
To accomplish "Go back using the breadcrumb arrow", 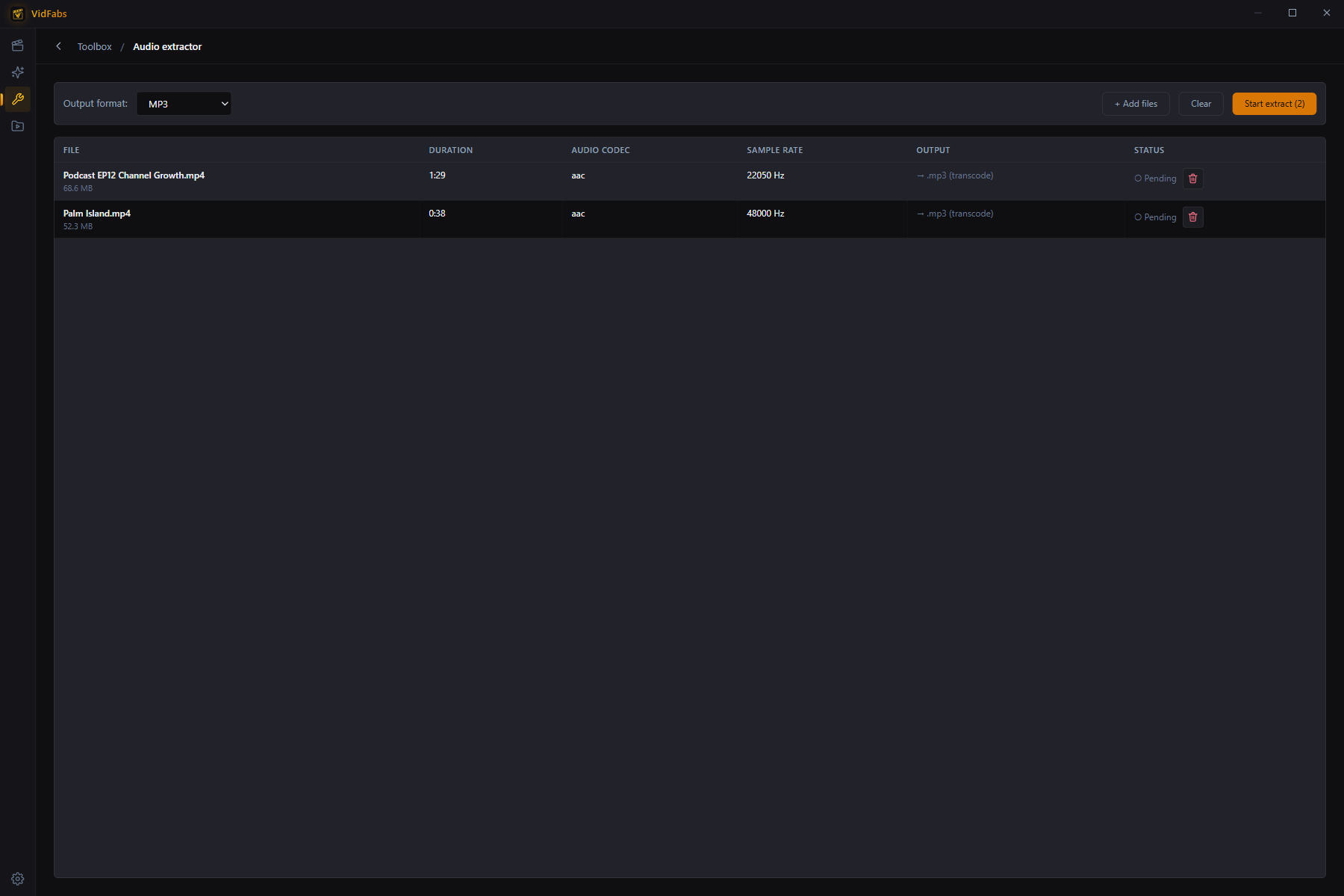I will click(59, 46).
